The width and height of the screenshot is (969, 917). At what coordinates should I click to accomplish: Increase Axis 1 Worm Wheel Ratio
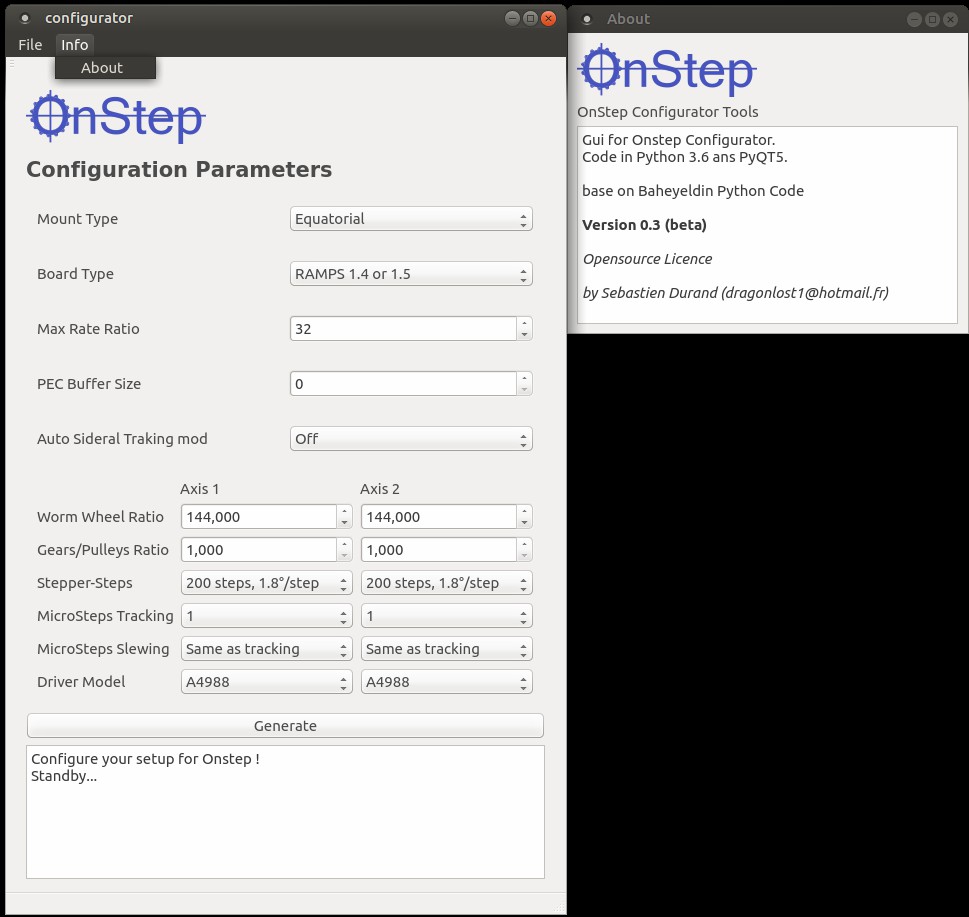[344, 511]
